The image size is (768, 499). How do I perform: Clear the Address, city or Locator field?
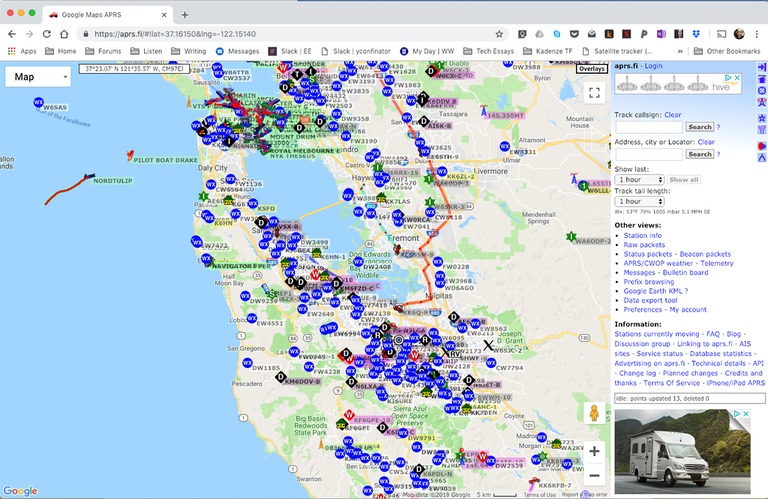point(706,142)
